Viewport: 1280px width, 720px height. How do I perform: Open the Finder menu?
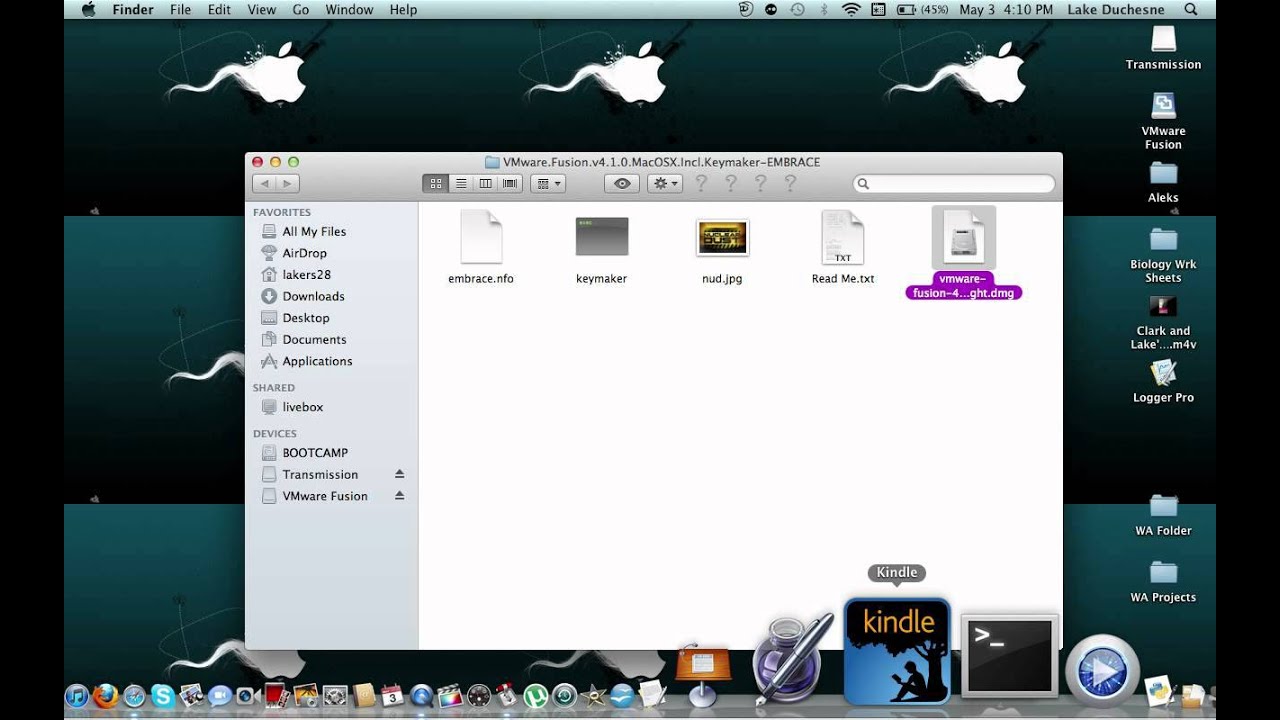(x=133, y=9)
